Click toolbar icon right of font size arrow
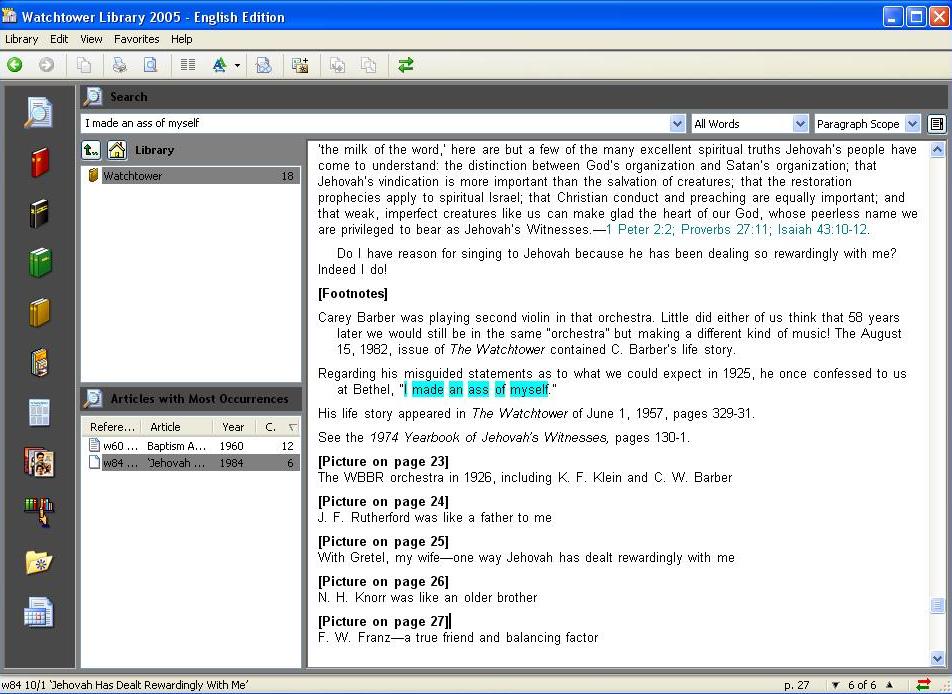Screen dimensions: 952x694 264,65
